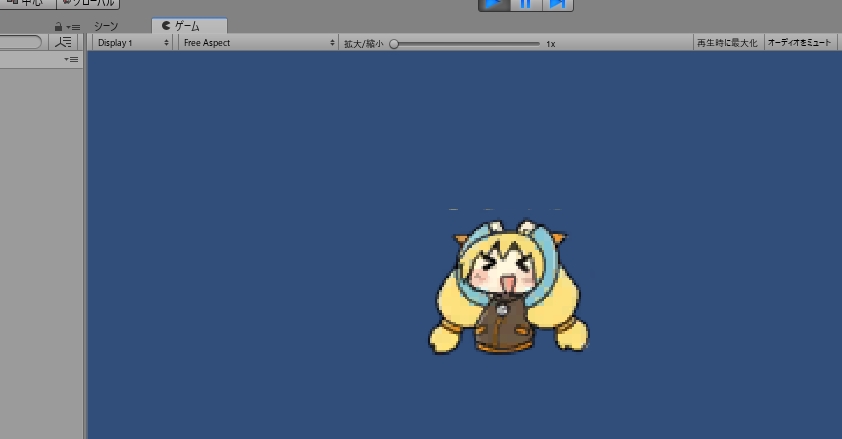
Task: Click the Pause button in the toolbar
Action: click(x=526, y=4)
